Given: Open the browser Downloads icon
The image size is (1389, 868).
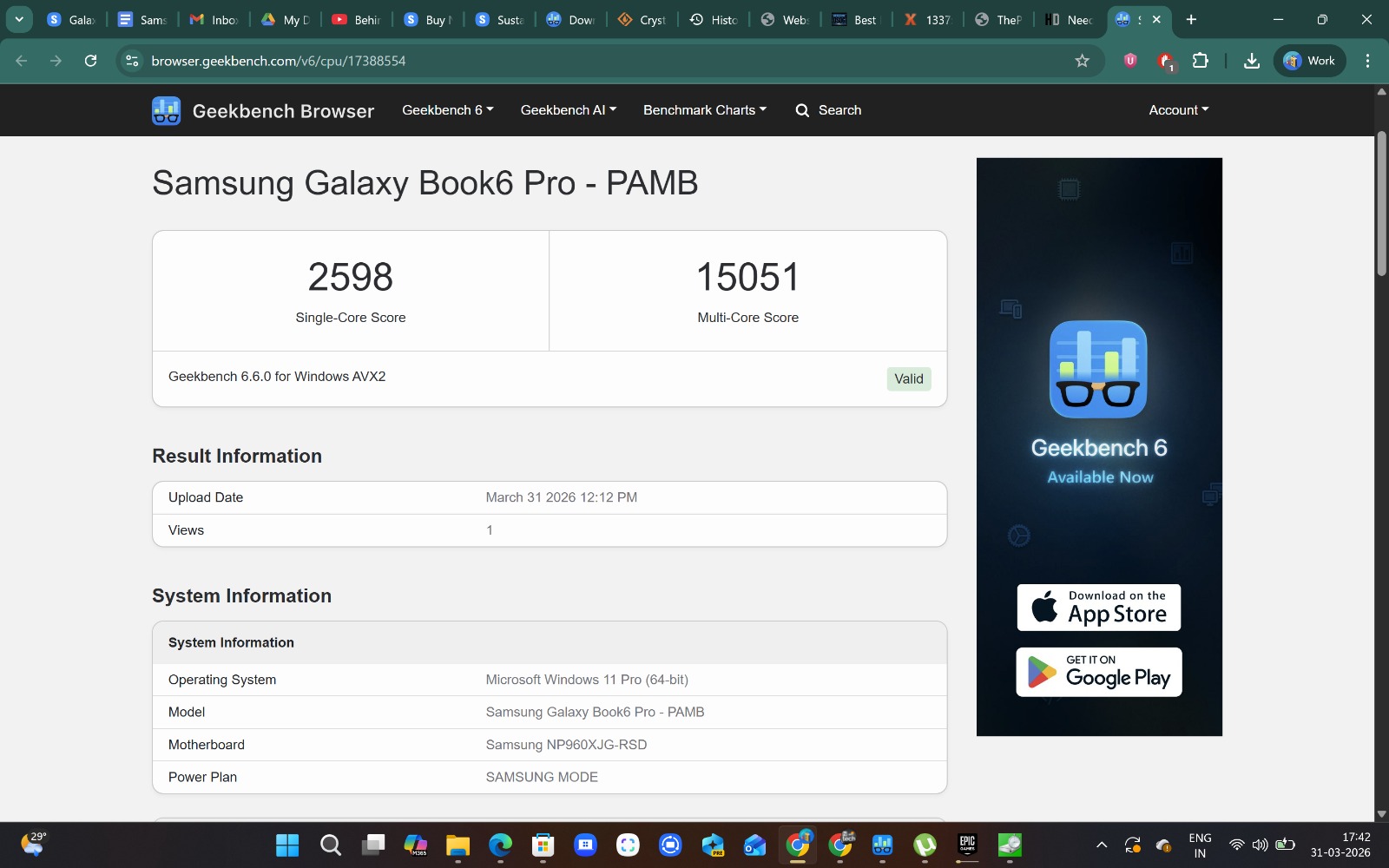Looking at the screenshot, I should point(1251,61).
